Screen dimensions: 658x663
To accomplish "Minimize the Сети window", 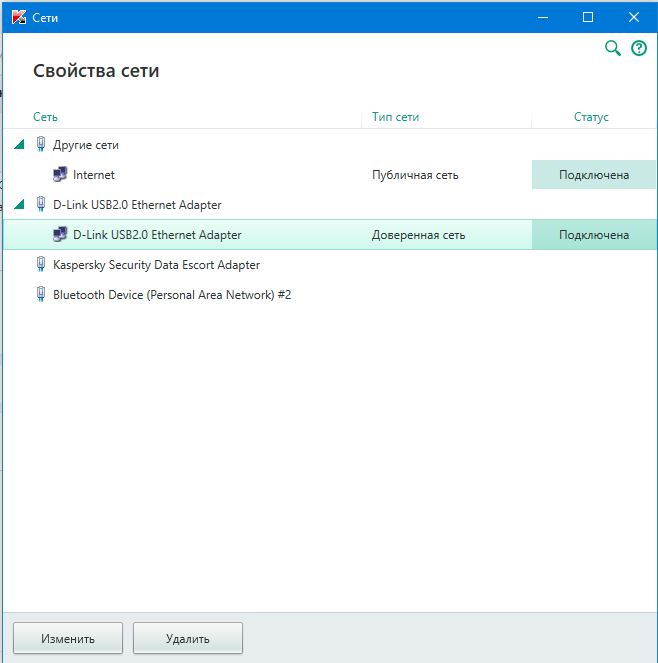I will pyautogui.click(x=543, y=17).
